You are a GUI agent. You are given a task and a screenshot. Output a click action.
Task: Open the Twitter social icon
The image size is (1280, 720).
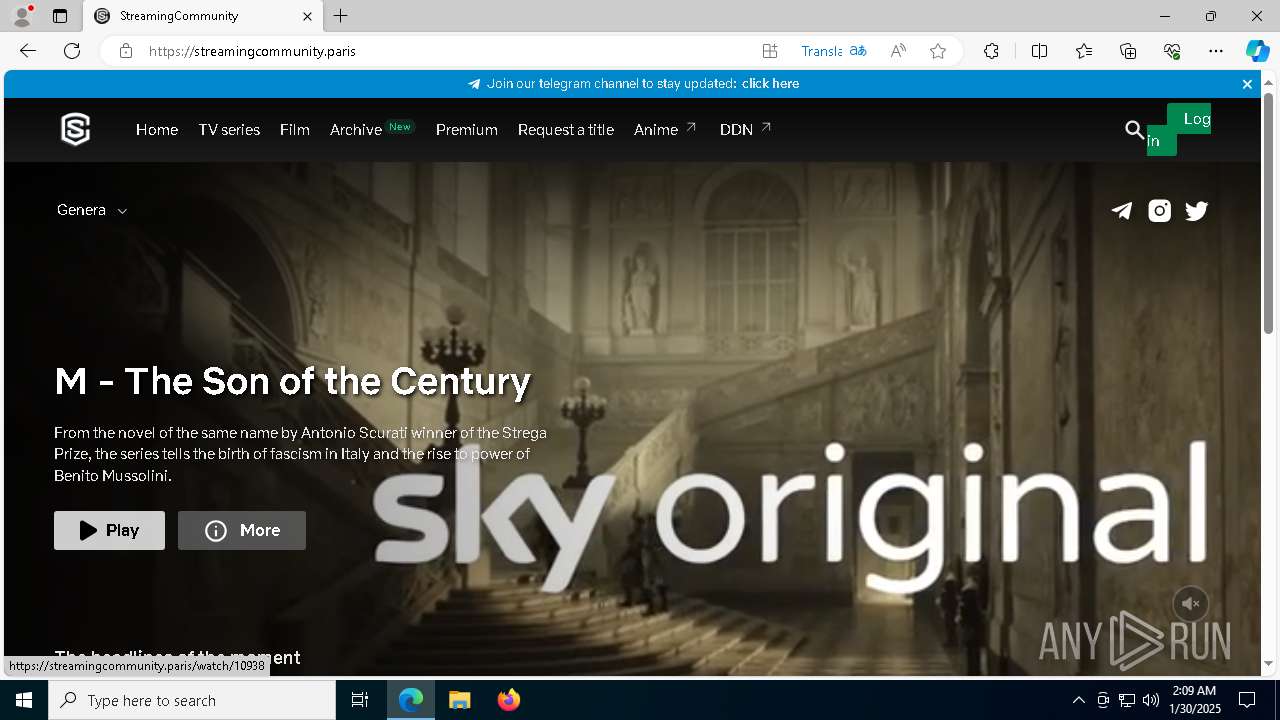coord(1196,210)
